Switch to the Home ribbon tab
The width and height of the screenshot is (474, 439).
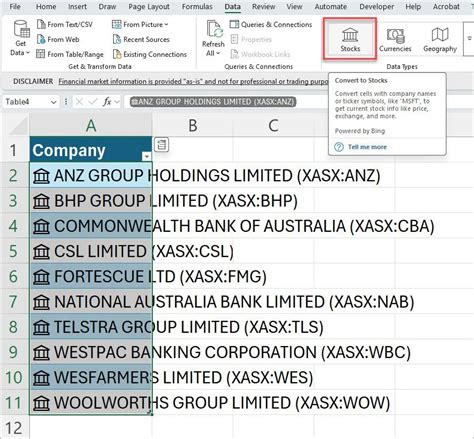coord(46,6)
